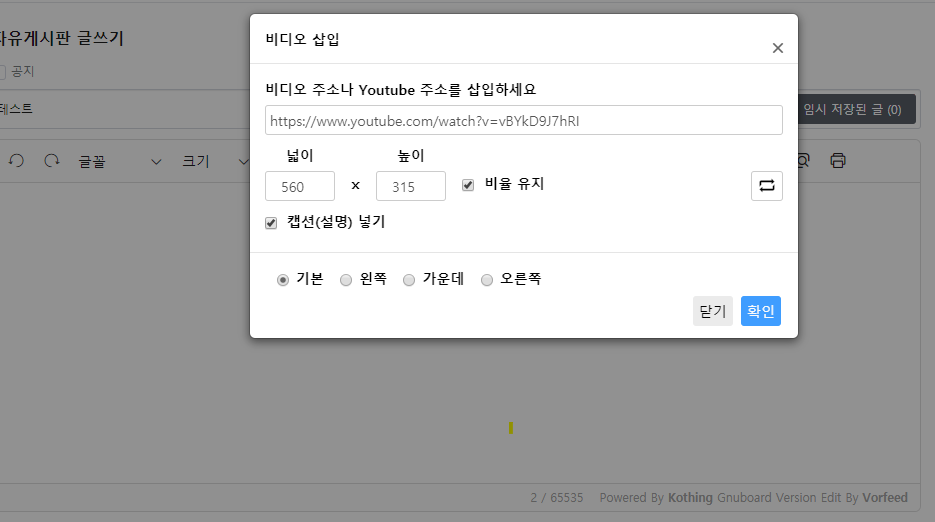Click the preview magnifier icon in toolbar

(804, 160)
